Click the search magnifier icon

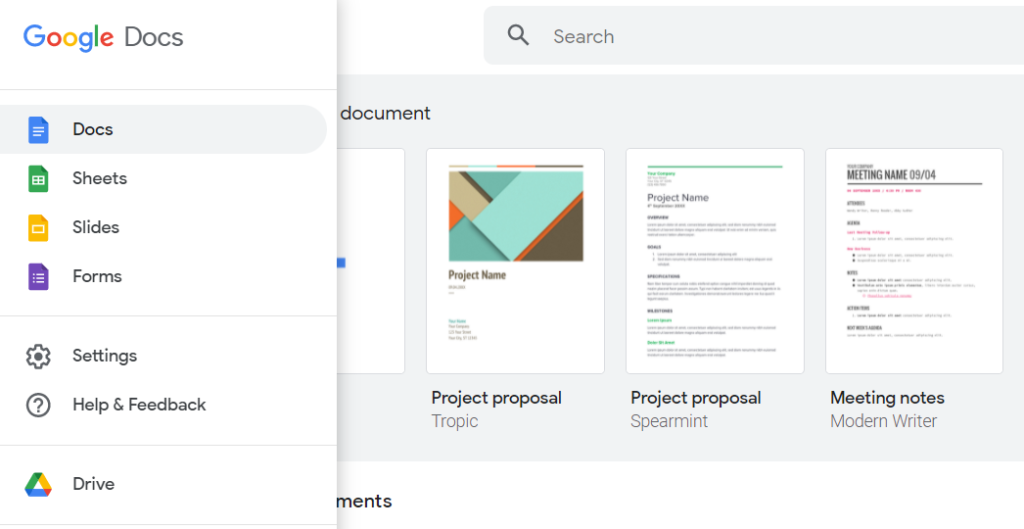[518, 35]
